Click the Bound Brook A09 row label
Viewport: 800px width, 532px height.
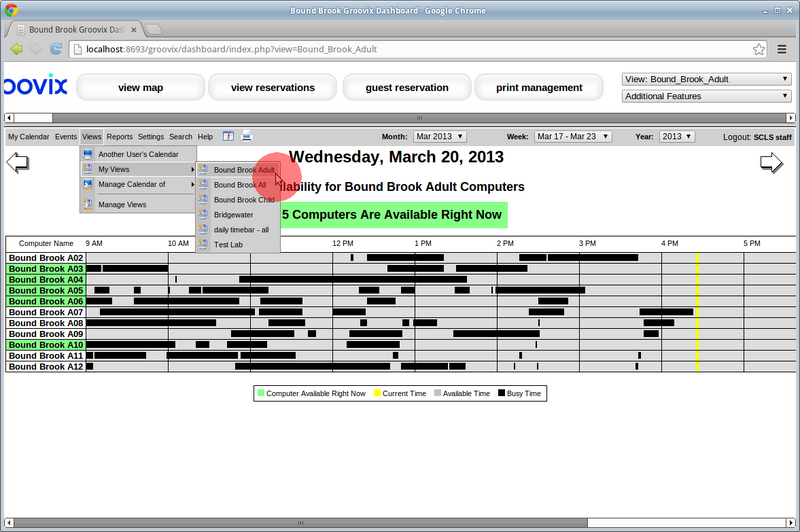pyautogui.click(x=46, y=334)
